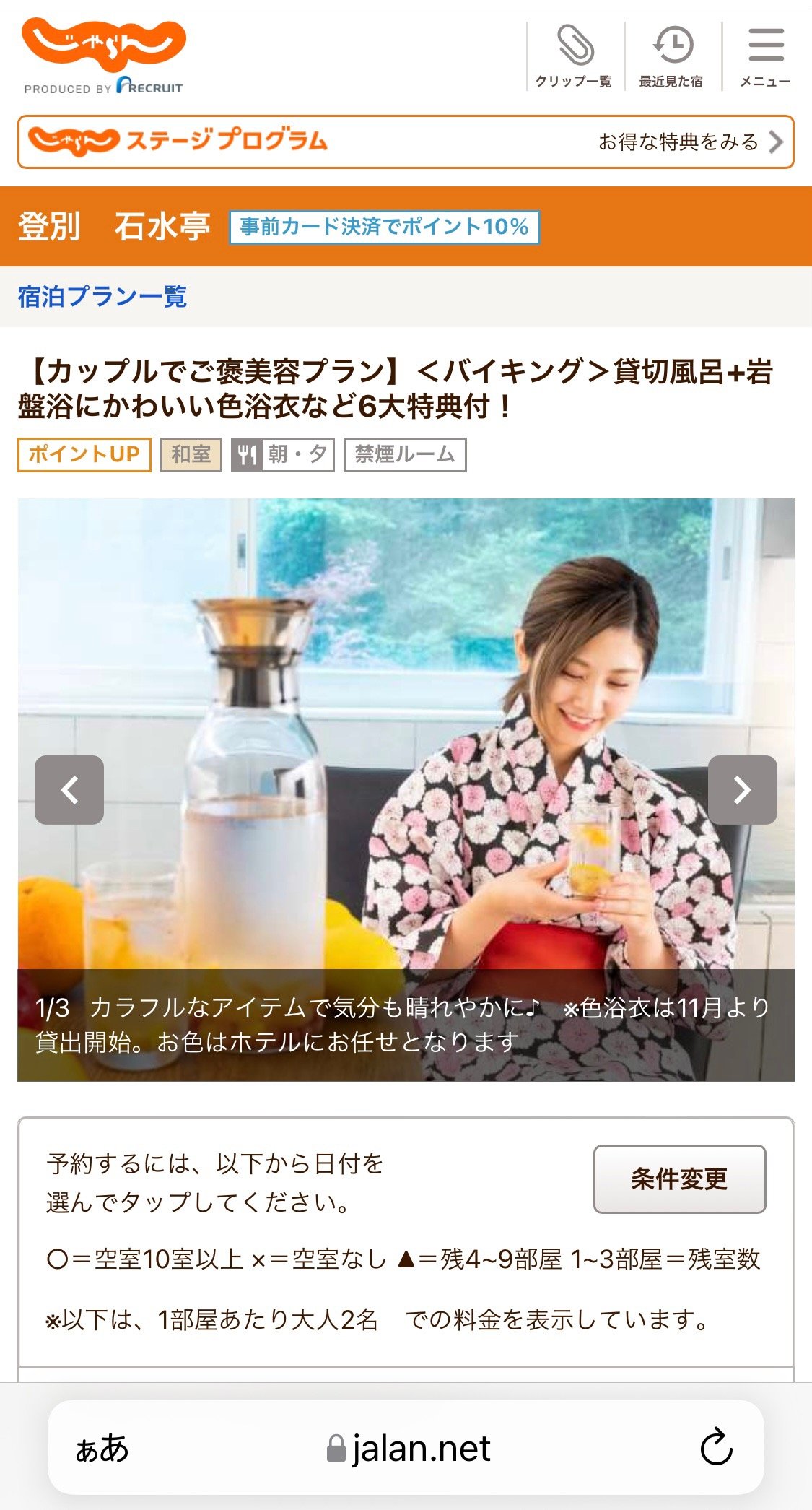Show the previous photo with left arrow
This screenshot has width=812, height=1510.
pos(69,789)
